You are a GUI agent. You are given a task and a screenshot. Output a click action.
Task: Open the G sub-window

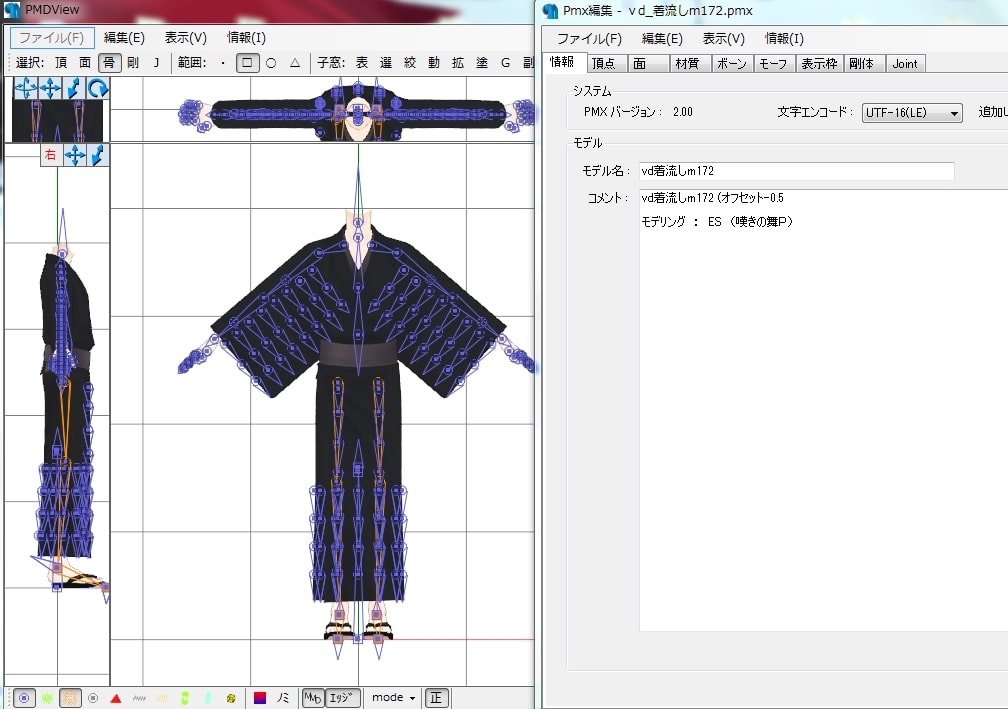[505, 62]
